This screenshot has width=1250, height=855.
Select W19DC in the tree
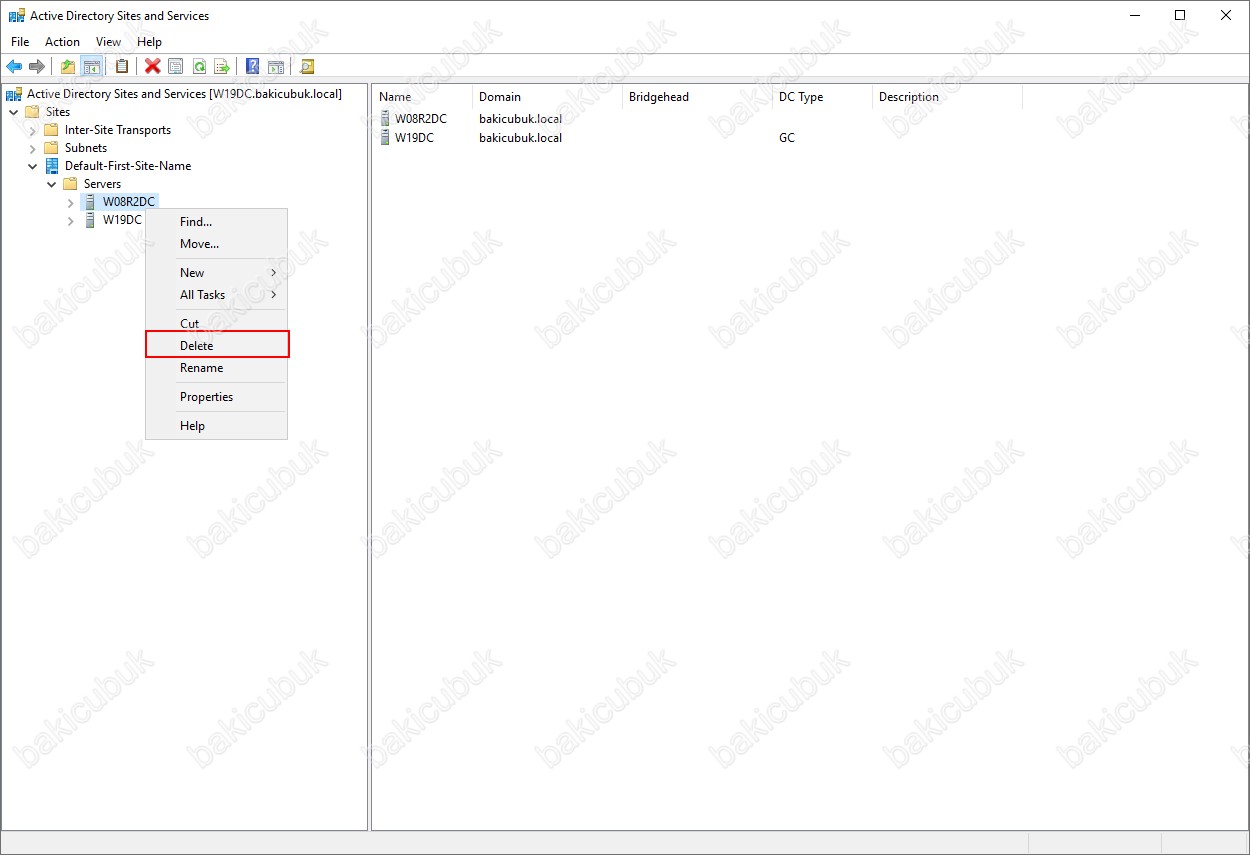pyautogui.click(x=122, y=220)
